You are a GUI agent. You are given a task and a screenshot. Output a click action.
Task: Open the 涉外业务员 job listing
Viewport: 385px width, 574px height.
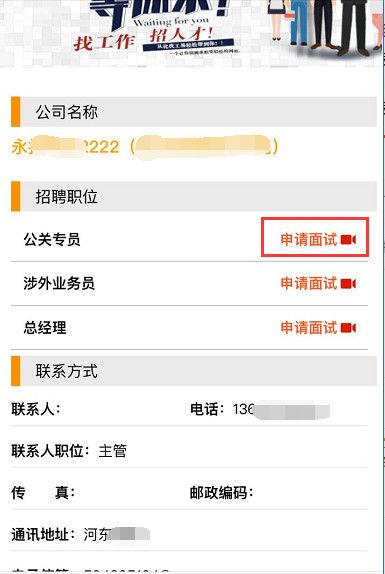coord(59,284)
